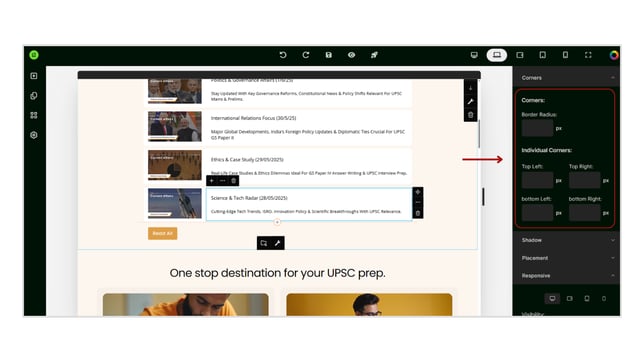Click the Top Right corner input

(x=584, y=180)
